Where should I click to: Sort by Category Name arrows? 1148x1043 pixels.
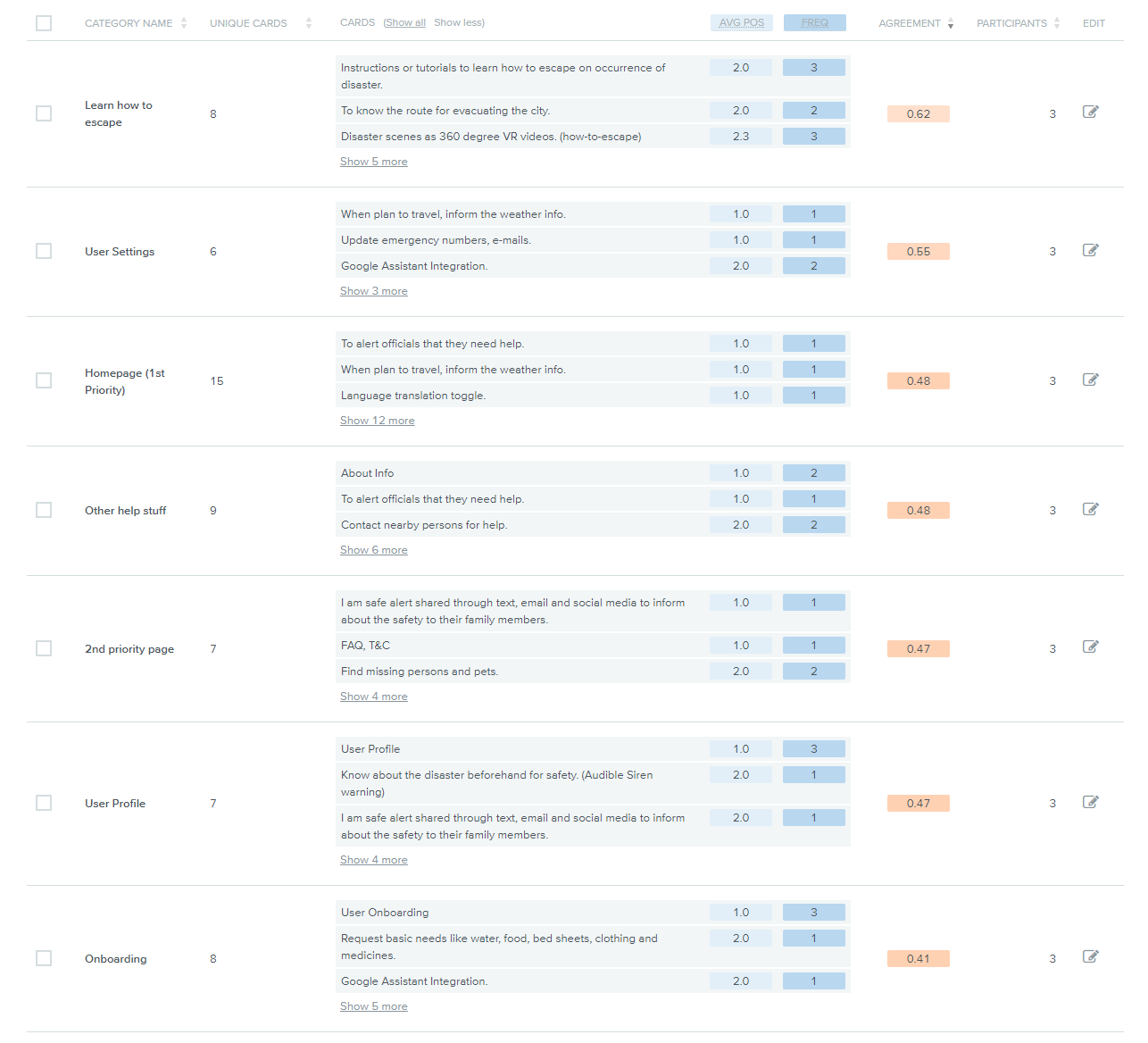coord(184,23)
